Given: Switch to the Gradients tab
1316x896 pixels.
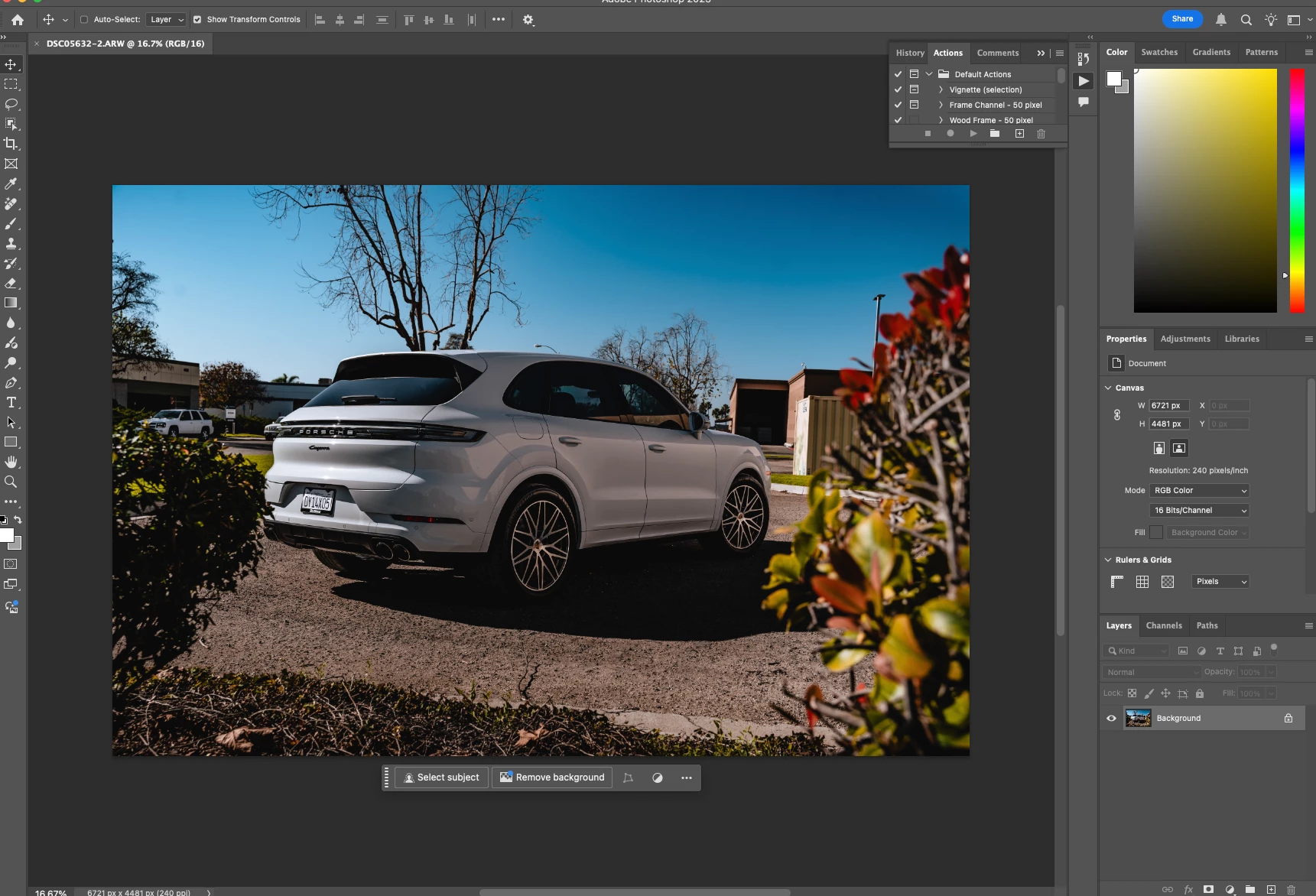Looking at the screenshot, I should (x=1211, y=52).
